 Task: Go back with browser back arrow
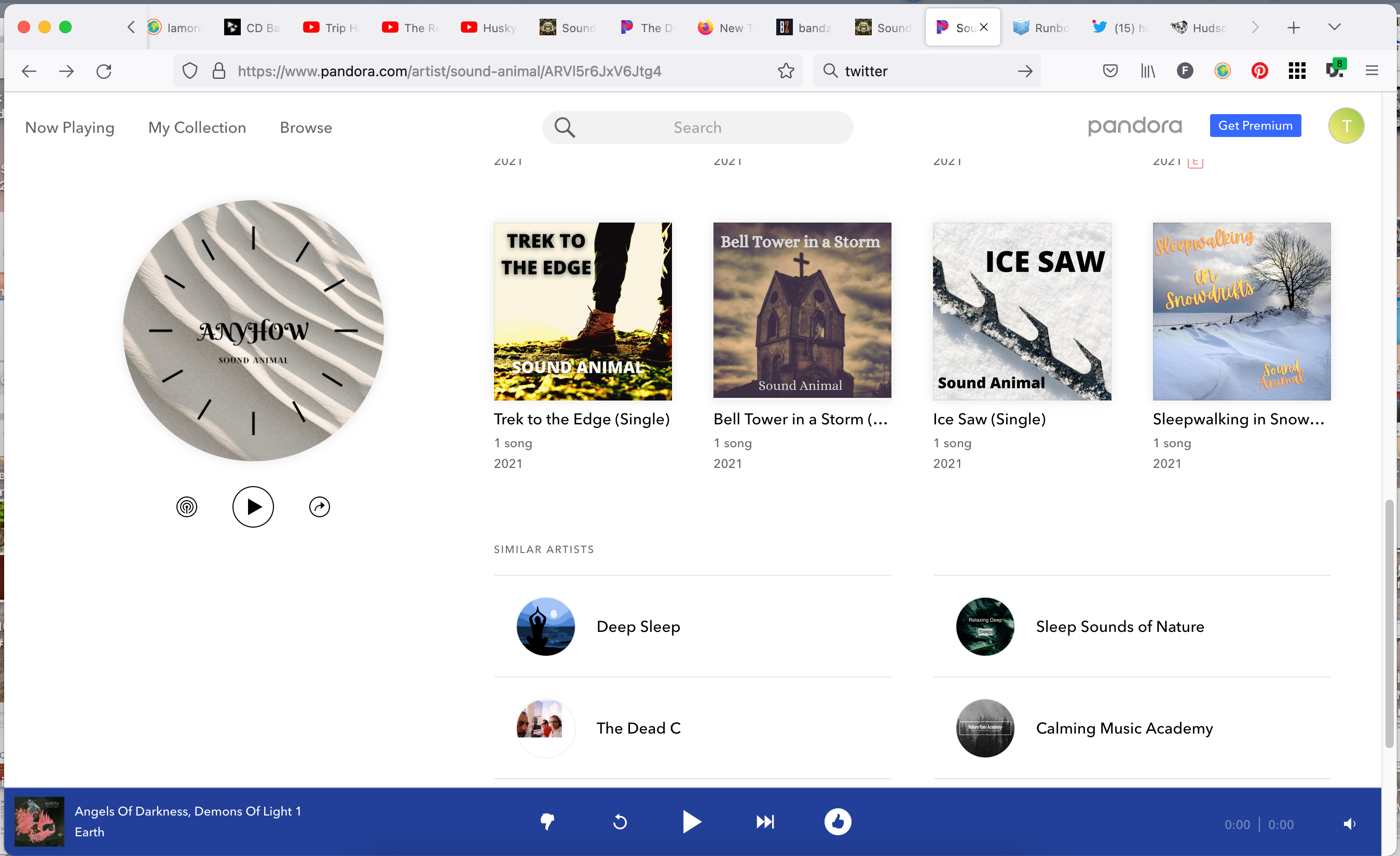(29, 71)
